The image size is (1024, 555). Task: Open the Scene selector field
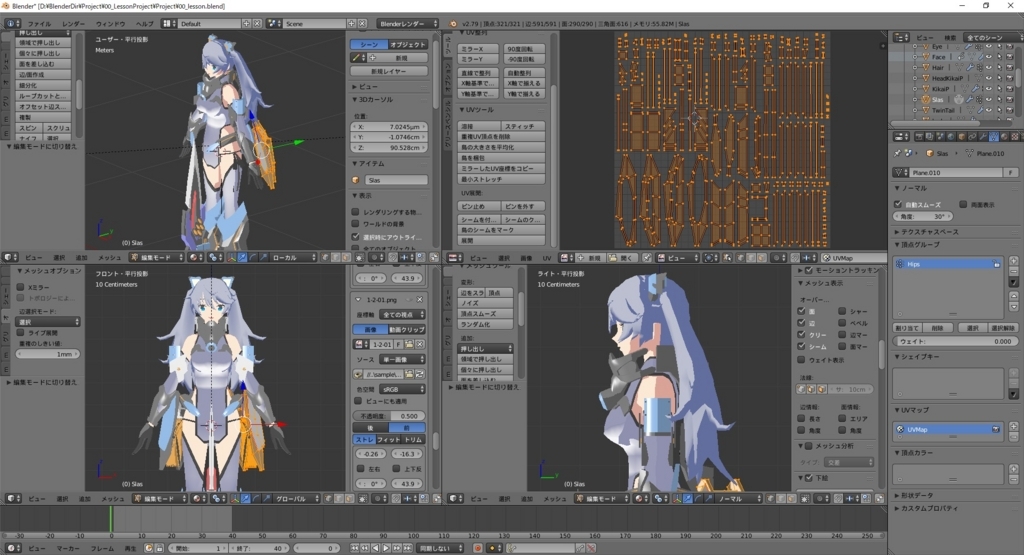coord(315,24)
